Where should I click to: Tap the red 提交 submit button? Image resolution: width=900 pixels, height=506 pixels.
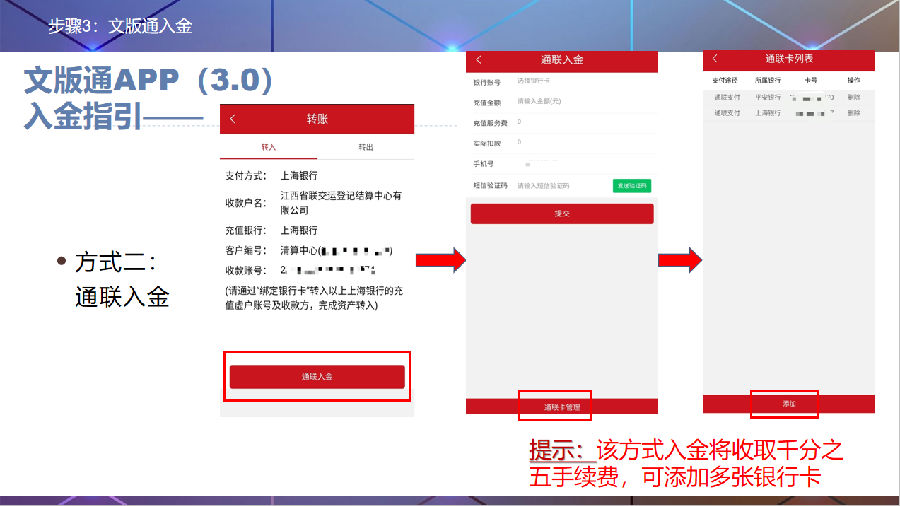click(562, 213)
